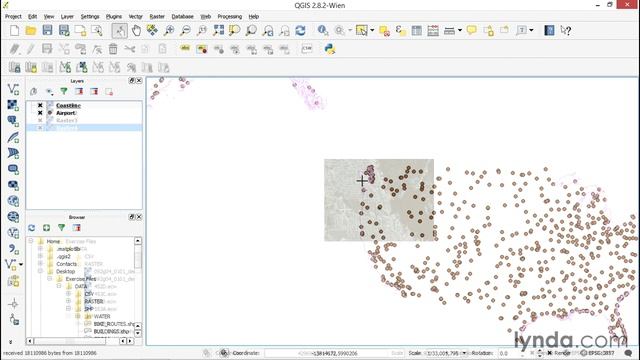Expand the Contacts folder in Browser
The width and height of the screenshot is (640, 360).
tap(40, 264)
